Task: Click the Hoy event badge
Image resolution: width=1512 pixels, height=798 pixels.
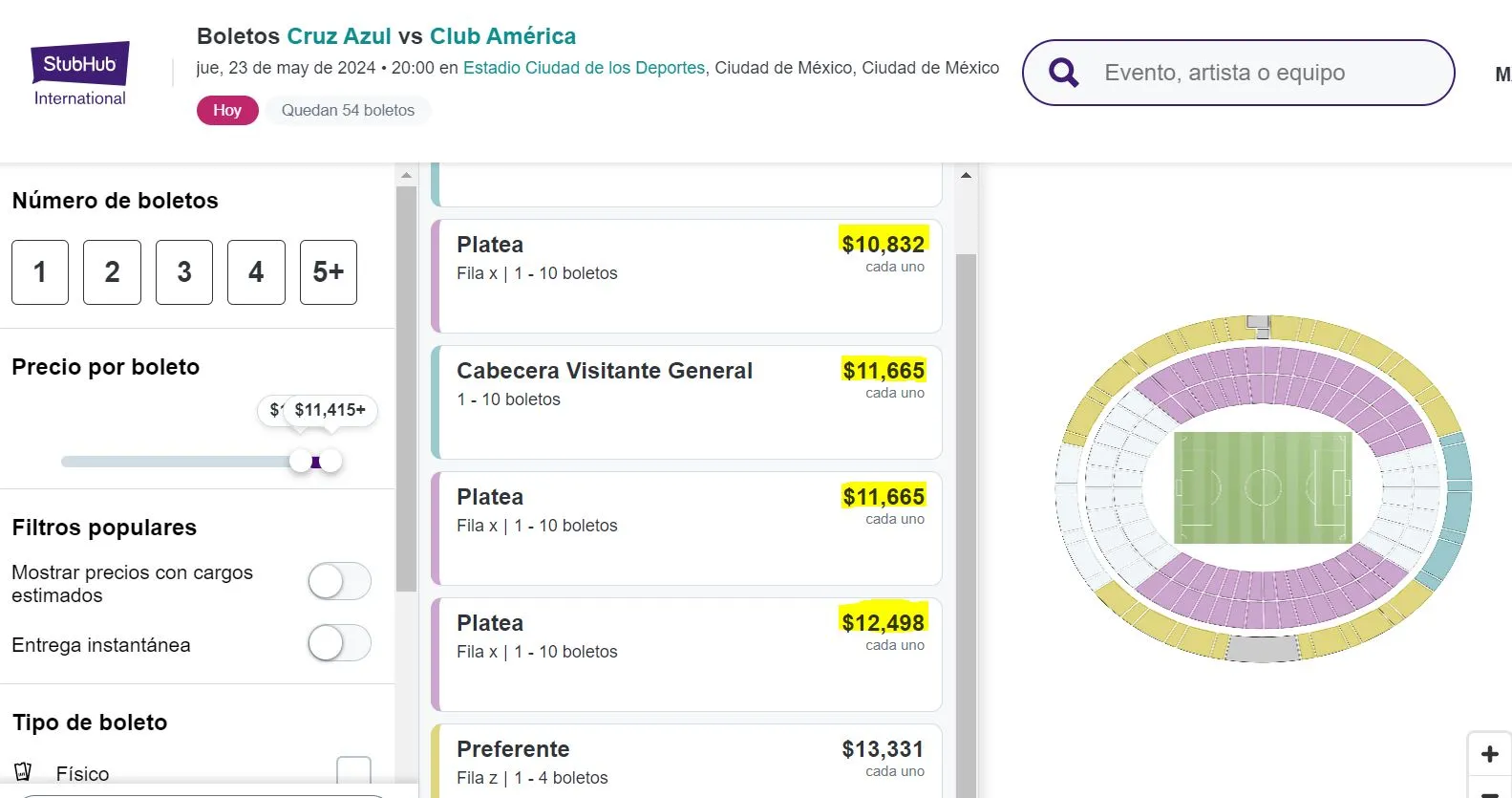Action: pos(226,109)
